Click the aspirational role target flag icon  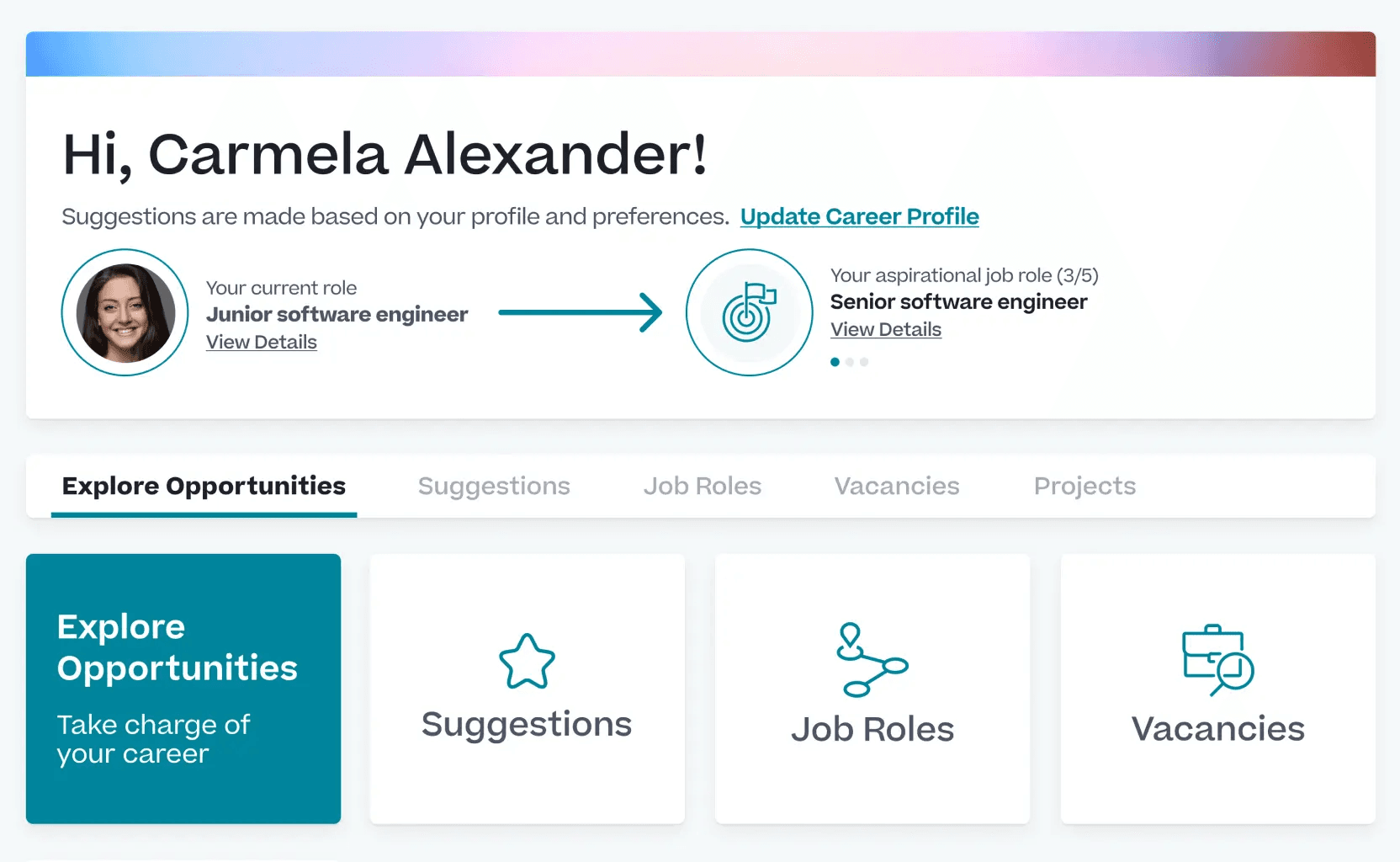pos(749,312)
